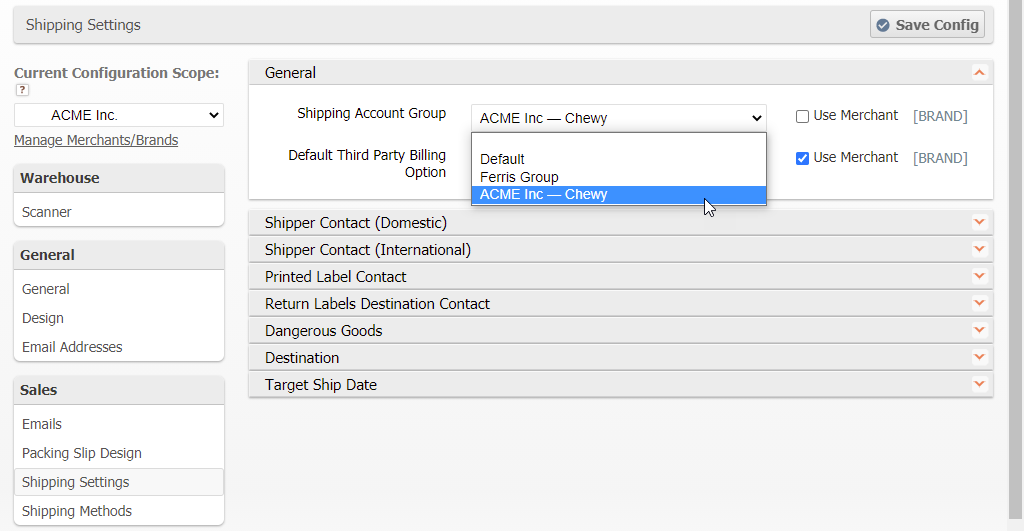Expand Shipper Contact (International) arrow icon
1024x531 pixels.
(979, 250)
